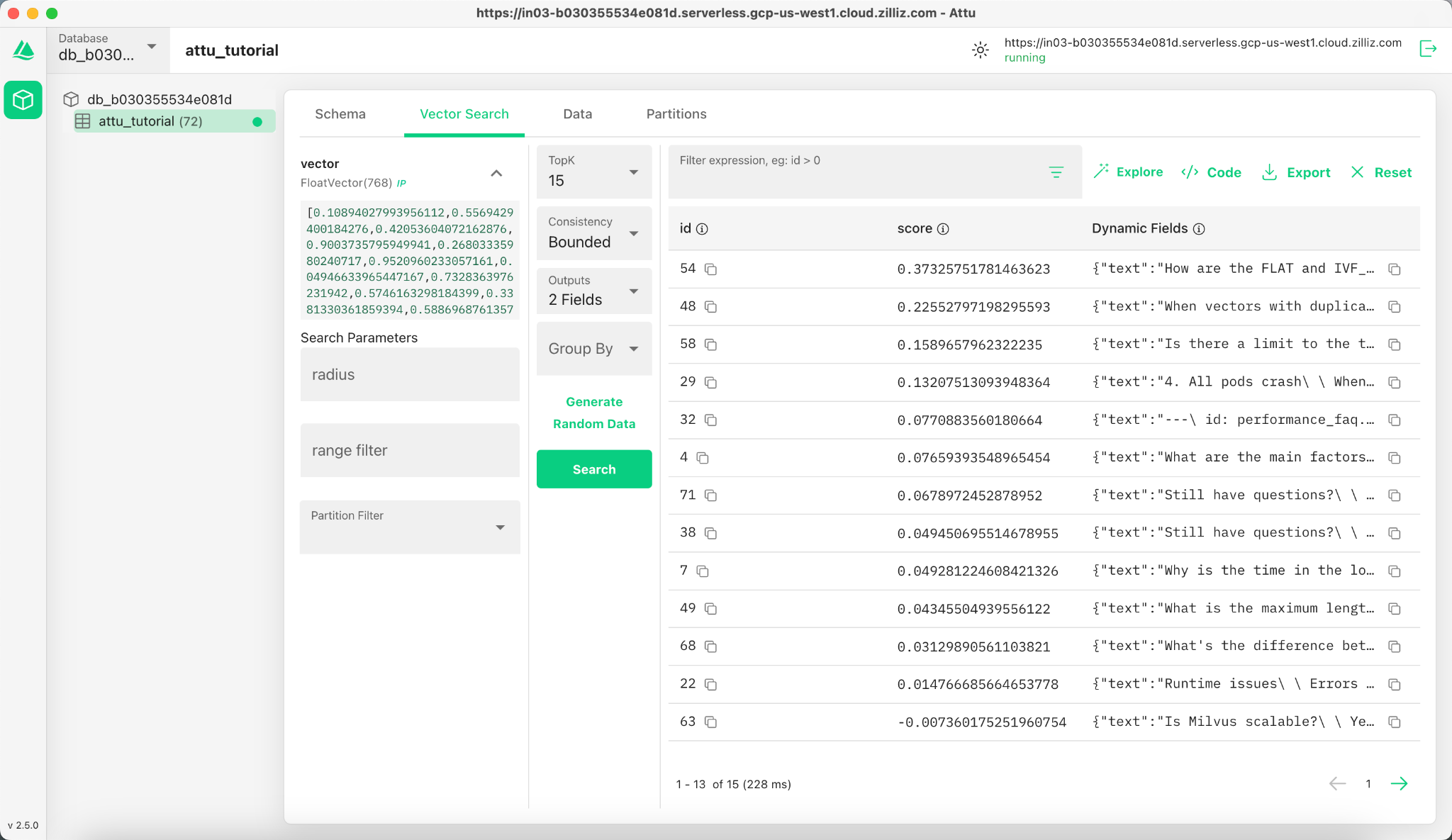Click the info icon beside score

[x=943, y=229]
